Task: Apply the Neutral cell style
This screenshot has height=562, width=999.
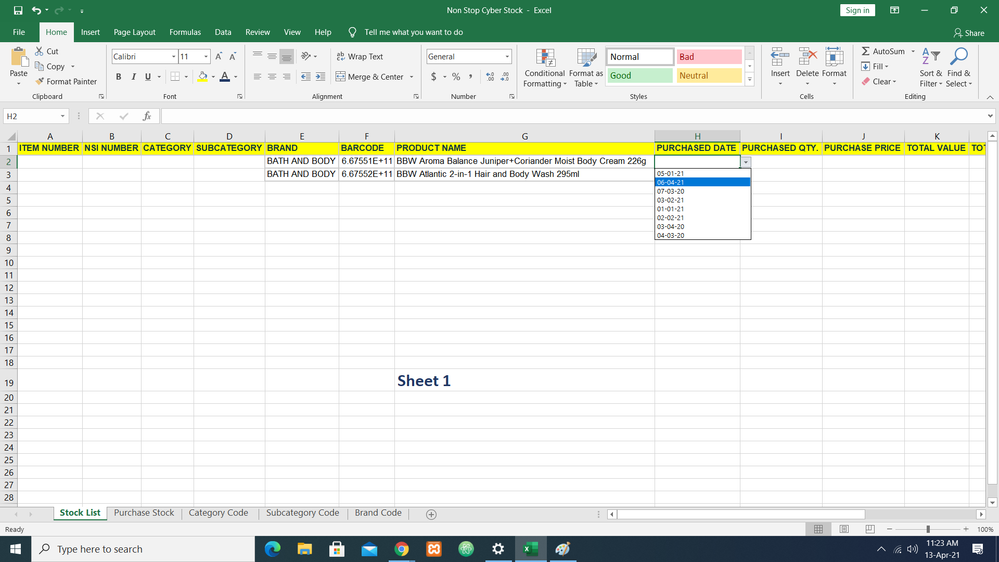Action: pyautogui.click(x=709, y=75)
